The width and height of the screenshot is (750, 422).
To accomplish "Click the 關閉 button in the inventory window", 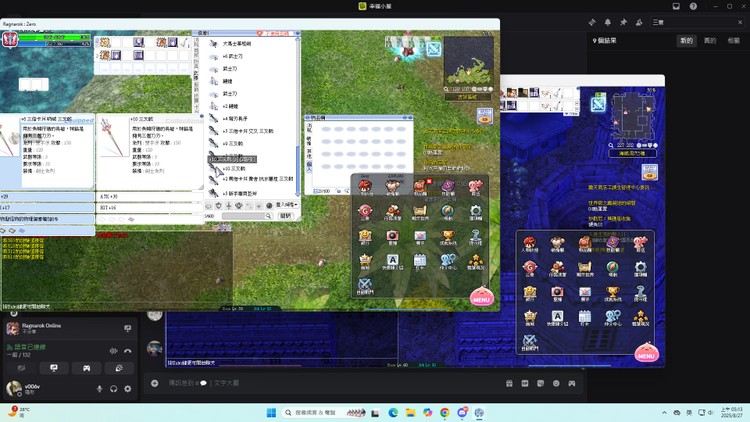I will [x=286, y=216].
